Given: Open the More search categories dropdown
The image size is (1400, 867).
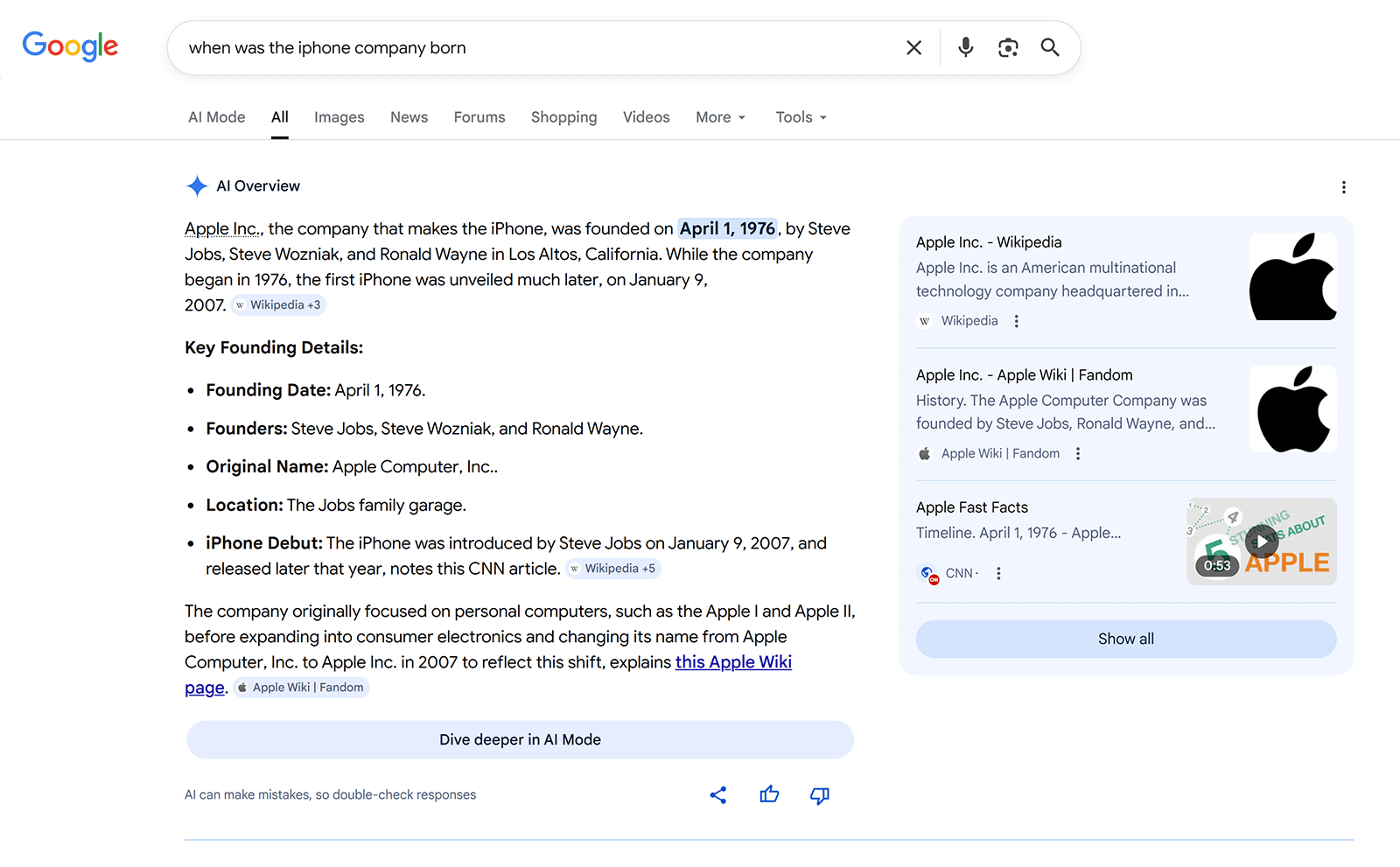Looking at the screenshot, I should (719, 116).
